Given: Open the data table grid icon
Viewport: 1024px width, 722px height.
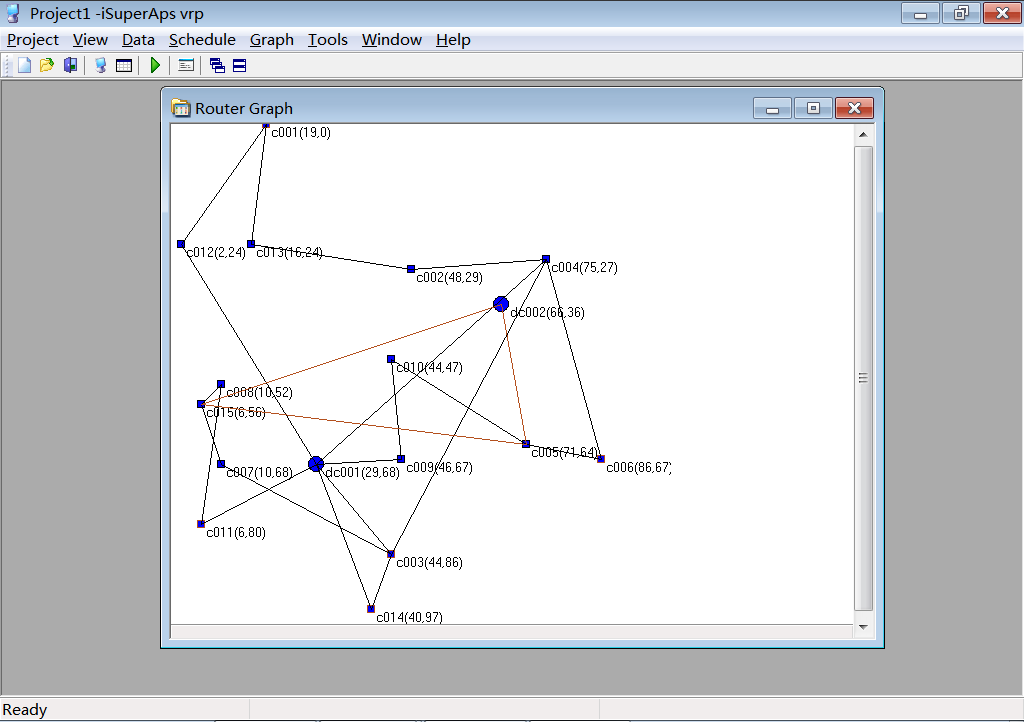Looking at the screenshot, I should pos(124,66).
